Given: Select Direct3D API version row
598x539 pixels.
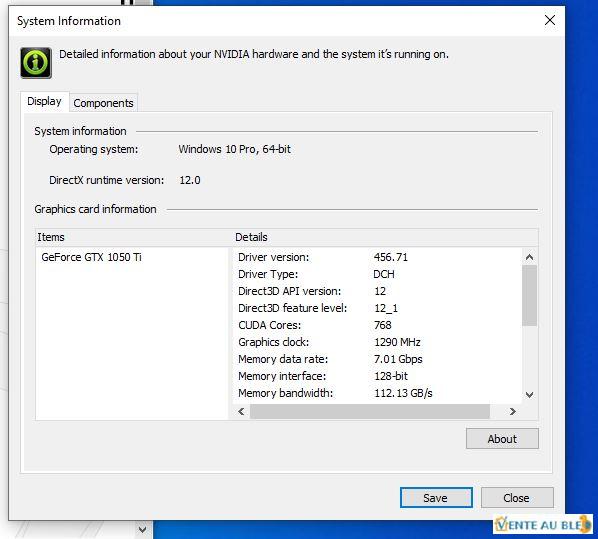Looking at the screenshot, I should [x=377, y=291].
